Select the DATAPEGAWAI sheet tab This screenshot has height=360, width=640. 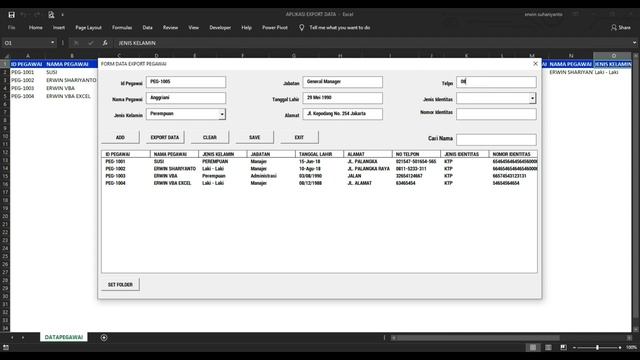point(64,337)
